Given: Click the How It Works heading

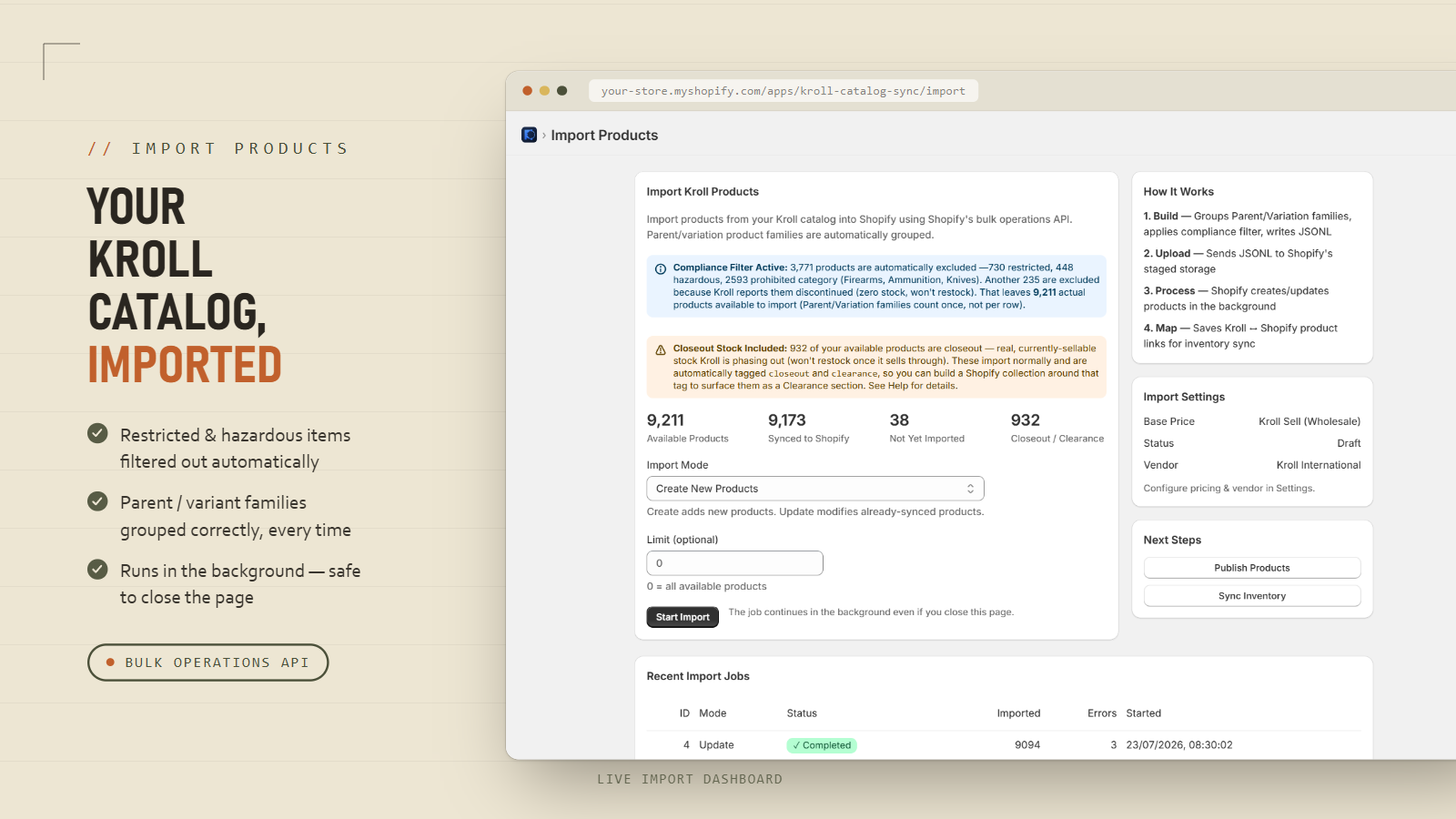Looking at the screenshot, I should 1178,192.
